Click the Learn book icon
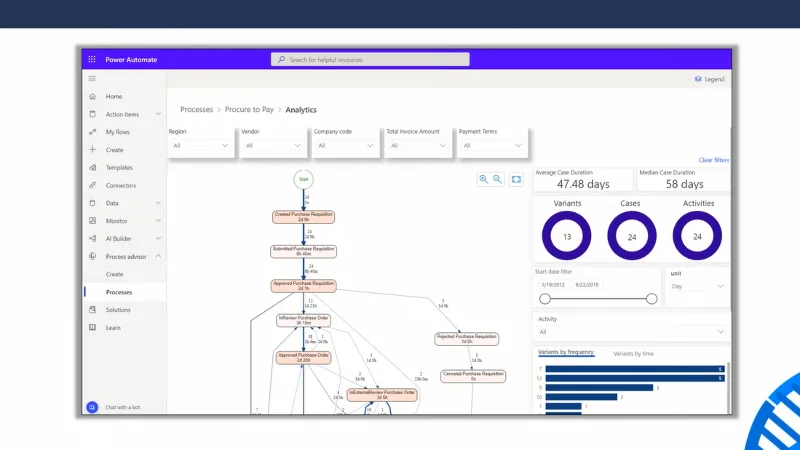Screen dimensions: 800x450 (92, 328)
